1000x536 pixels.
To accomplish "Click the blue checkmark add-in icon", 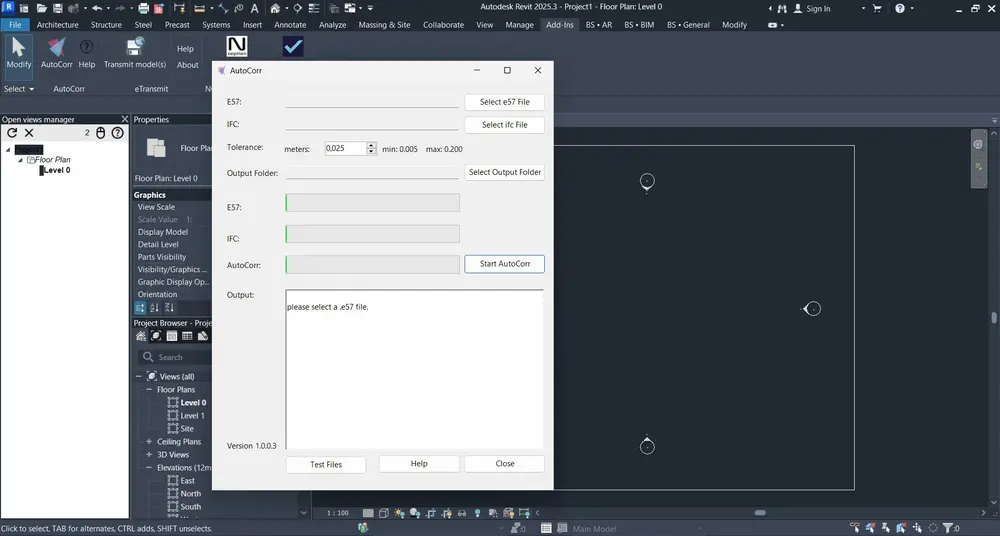I will [293, 47].
